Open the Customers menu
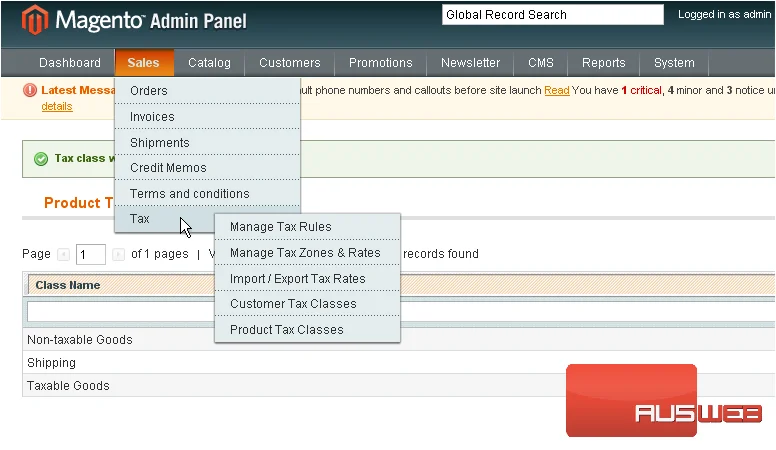Viewport: 776px width, 450px height. [290, 63]
